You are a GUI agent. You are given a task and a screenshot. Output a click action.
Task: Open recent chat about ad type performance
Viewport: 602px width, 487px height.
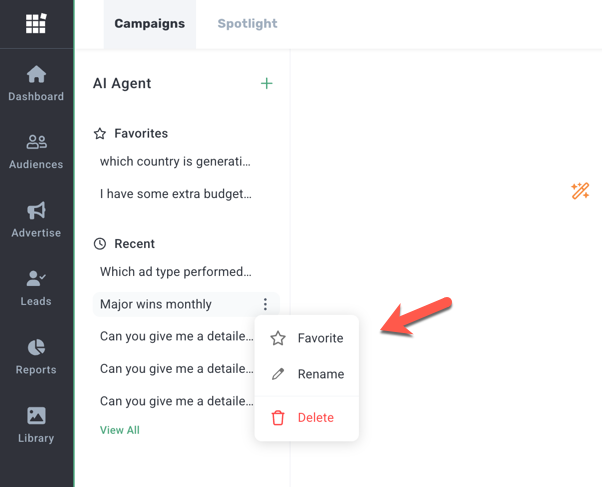point(175,272)
